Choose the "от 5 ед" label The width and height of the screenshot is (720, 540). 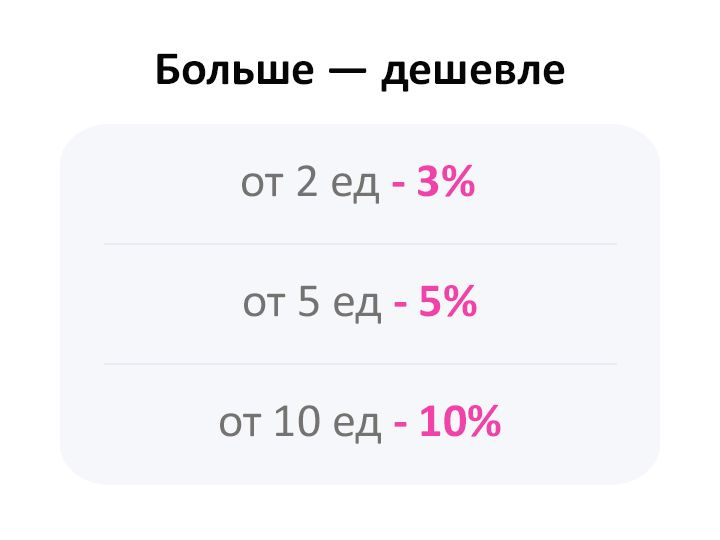312,302
